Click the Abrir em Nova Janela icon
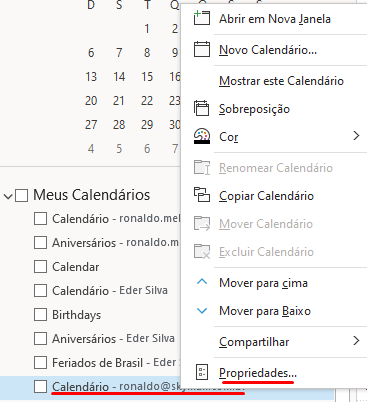This screenshot has width=367, height=402. 202,18
